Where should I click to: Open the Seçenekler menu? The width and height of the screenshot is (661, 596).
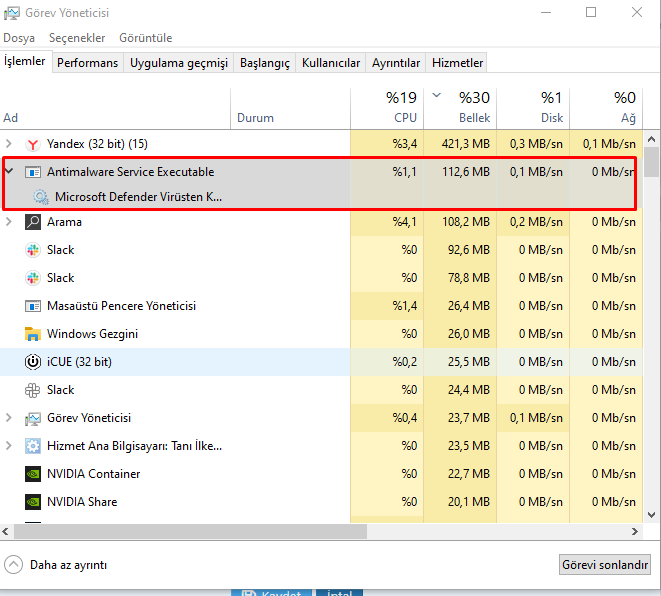(77, 38)
